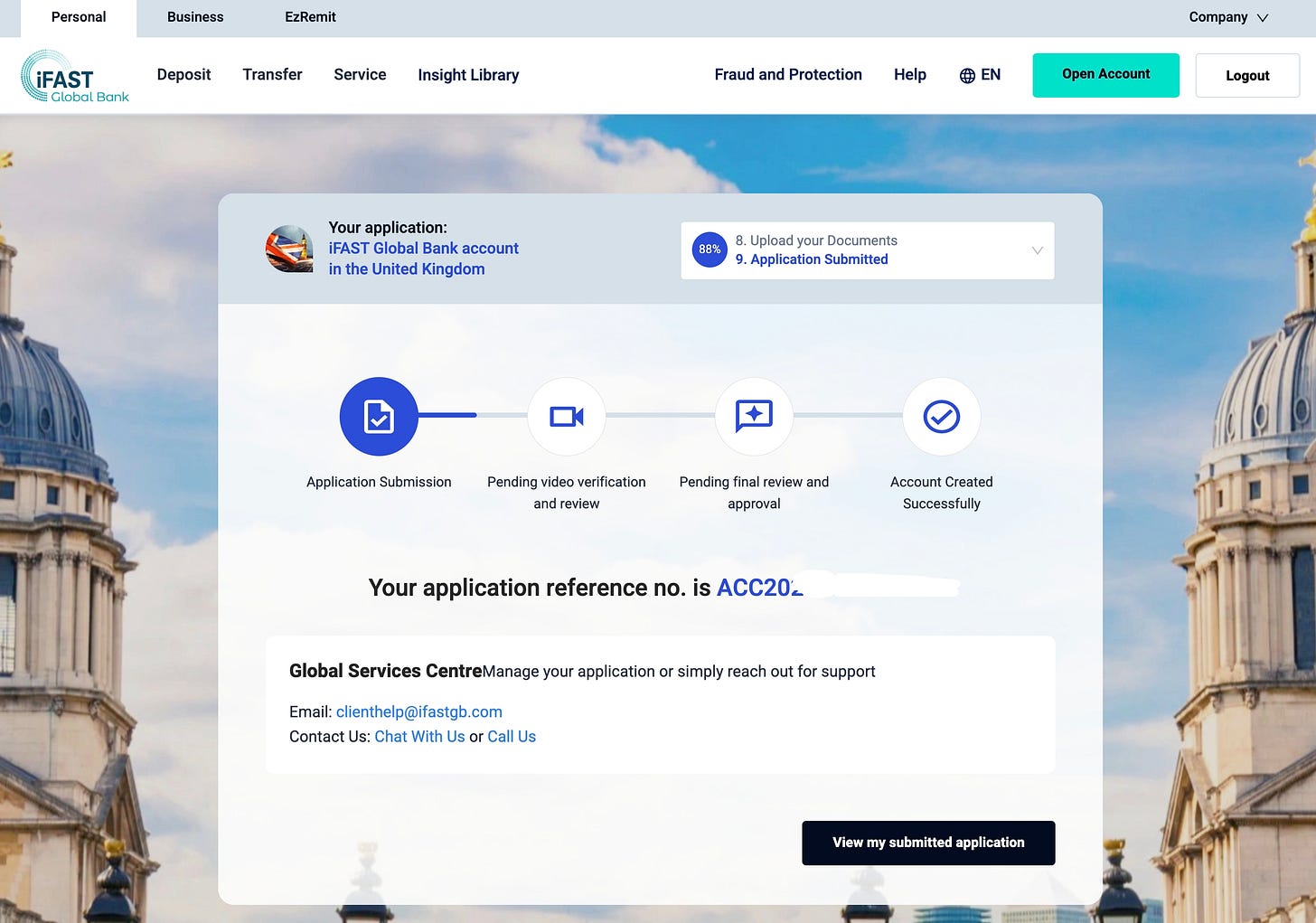This screenshot has width=1316, height=923.
Task: Open the EN language selector
Action: 980,75
